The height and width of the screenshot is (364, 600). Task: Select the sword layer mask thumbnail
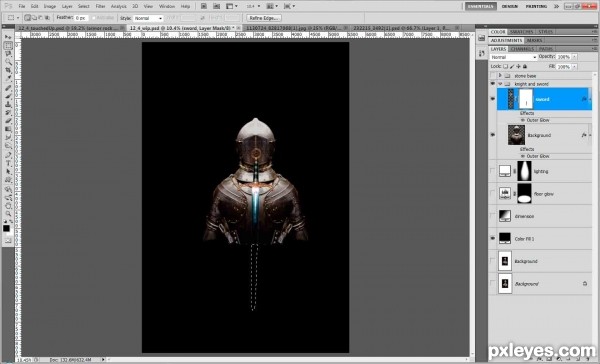[x=526, y=99]
